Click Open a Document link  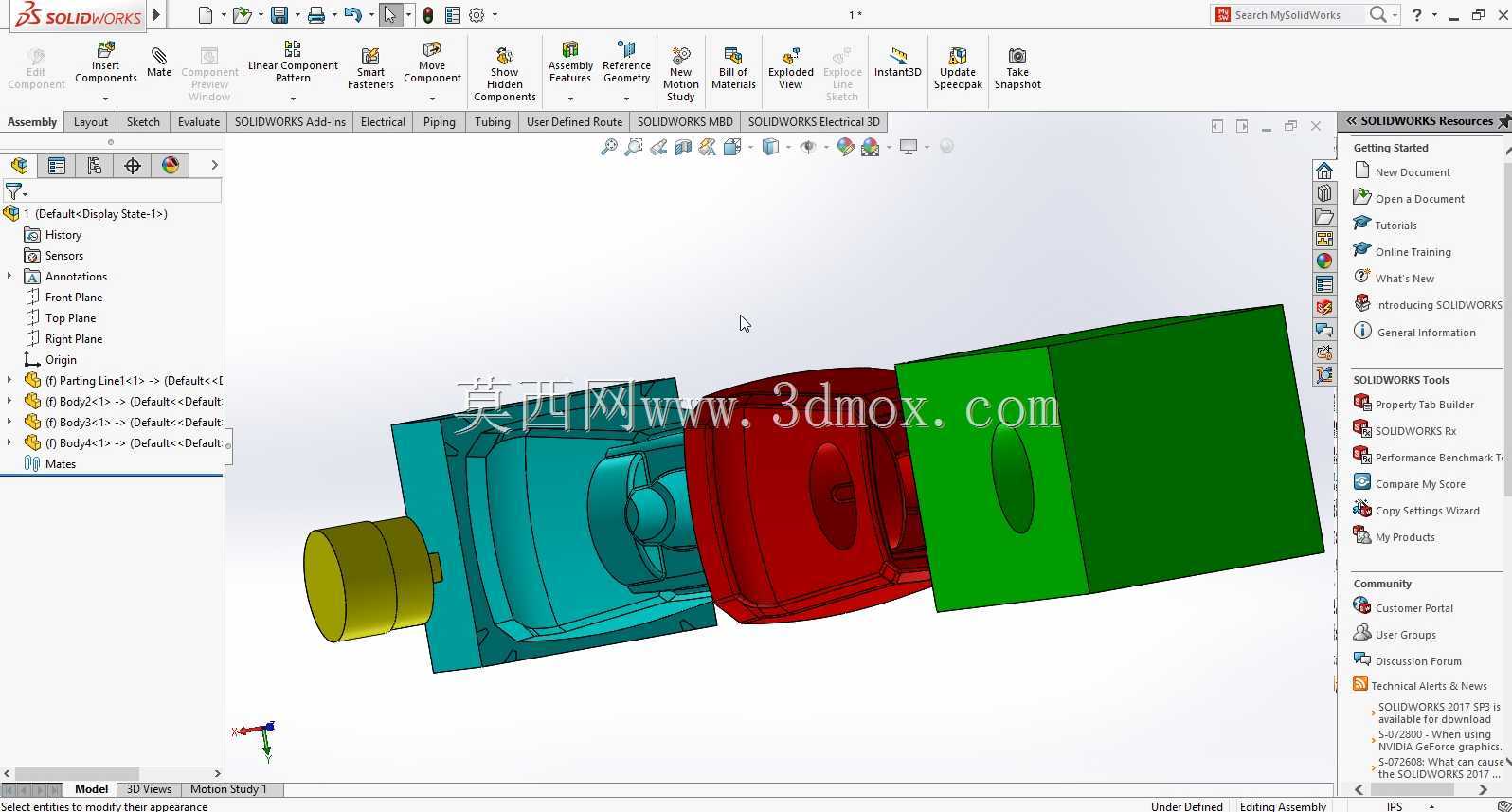[x=1419, y=199]
